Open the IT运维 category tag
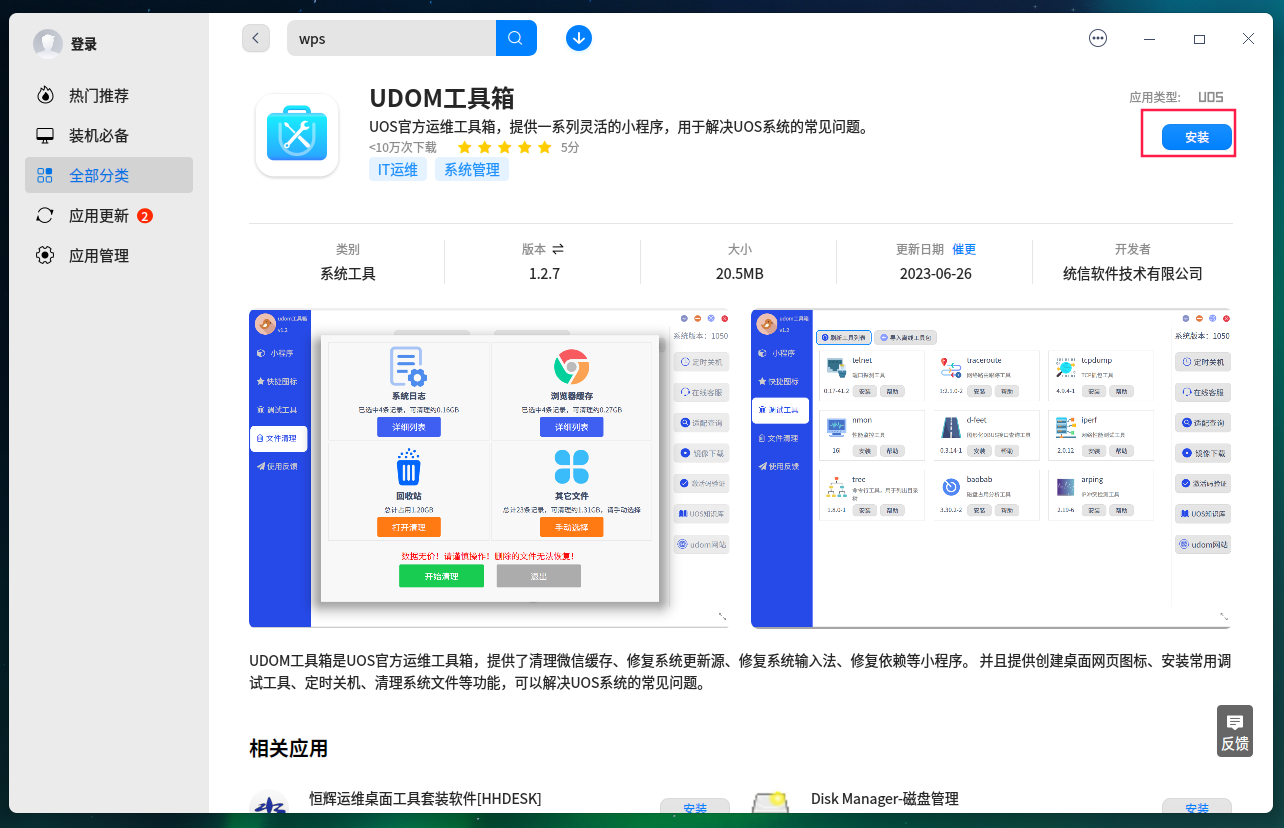Viewport: 1284px width, 828px height. [x=397, y=169]
